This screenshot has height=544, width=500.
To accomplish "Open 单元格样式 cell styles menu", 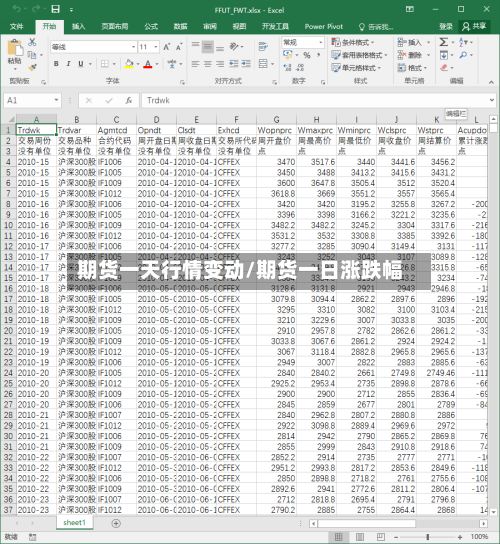I will point(356,68).
